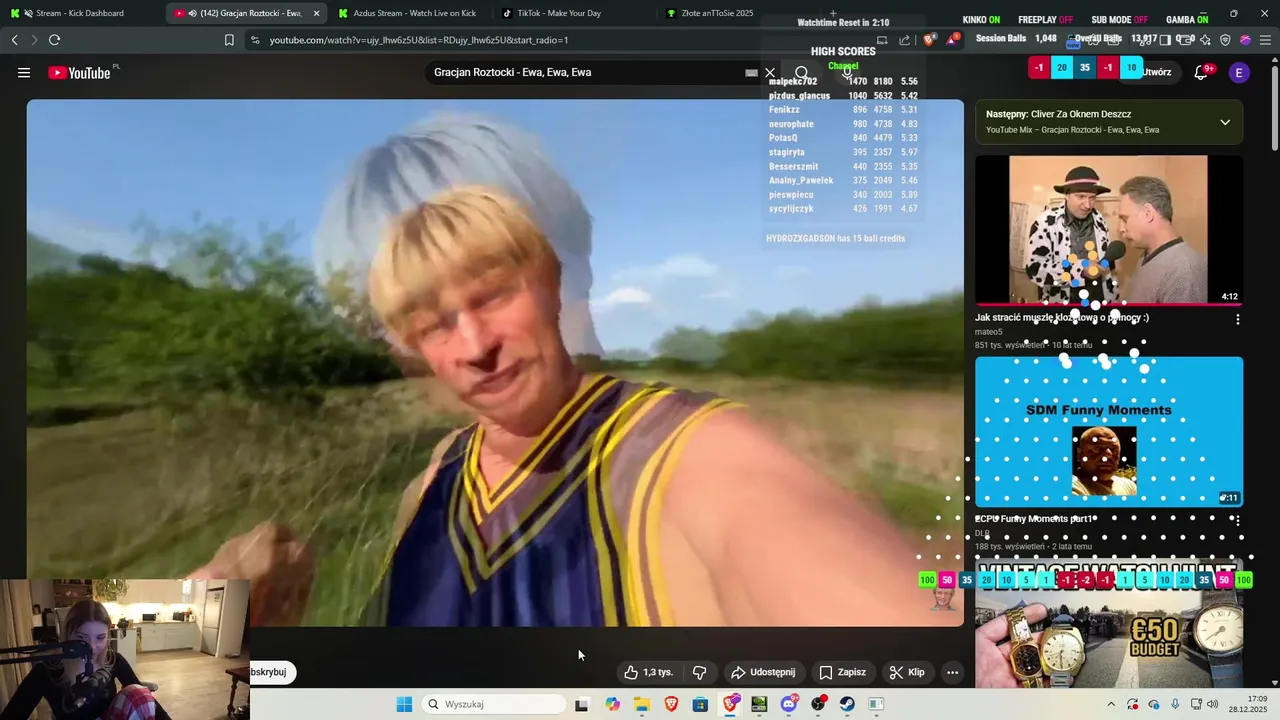
Task: Go back in the browser
Action: click(14, 40)
